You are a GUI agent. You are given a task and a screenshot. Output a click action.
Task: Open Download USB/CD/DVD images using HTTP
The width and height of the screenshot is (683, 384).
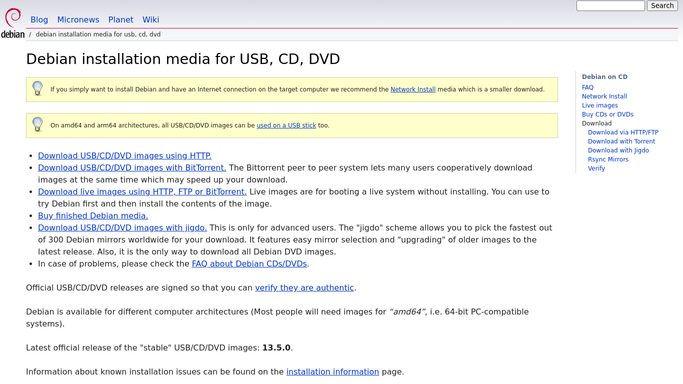[125, 156]
